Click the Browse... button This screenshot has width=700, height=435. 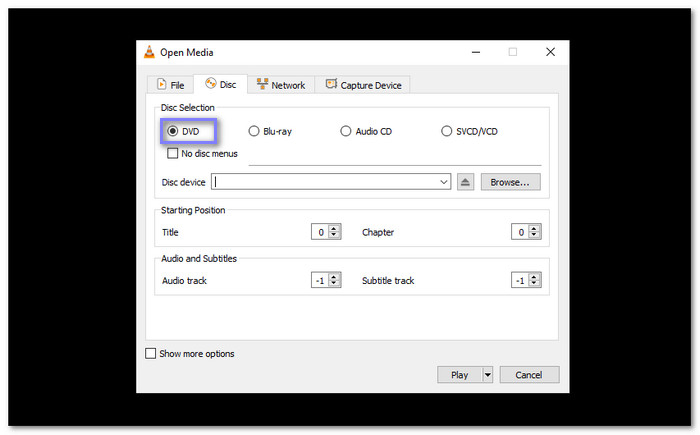point(510,182)
